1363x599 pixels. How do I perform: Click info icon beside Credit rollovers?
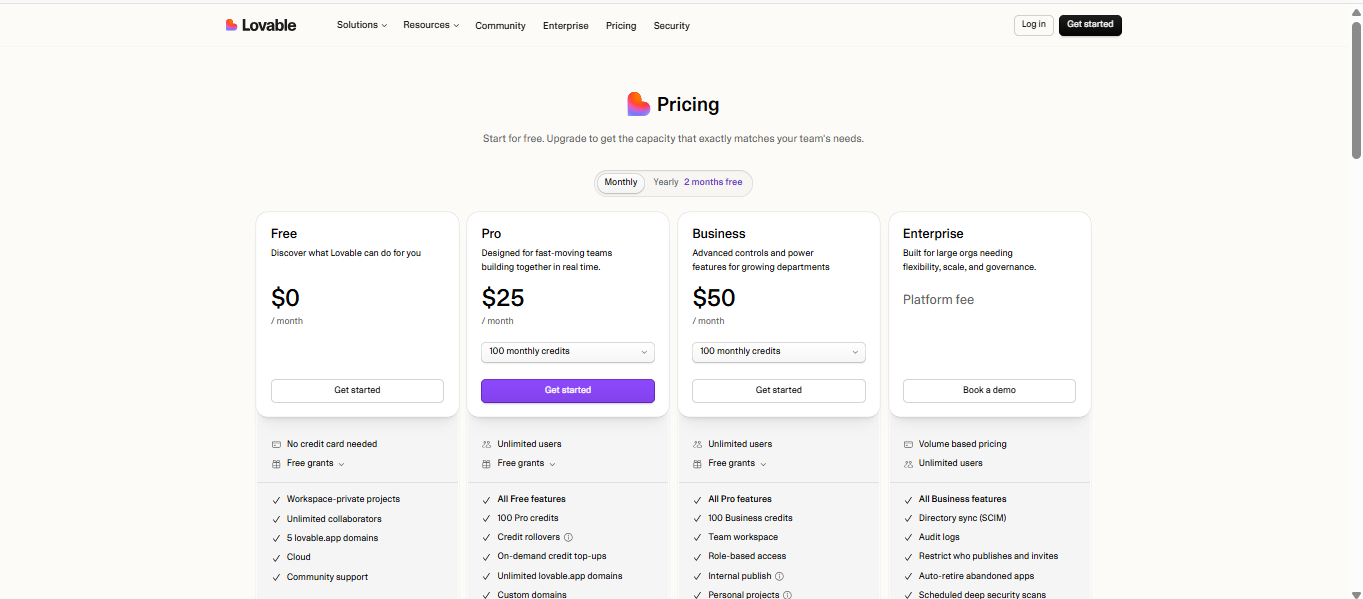(569, 537)
